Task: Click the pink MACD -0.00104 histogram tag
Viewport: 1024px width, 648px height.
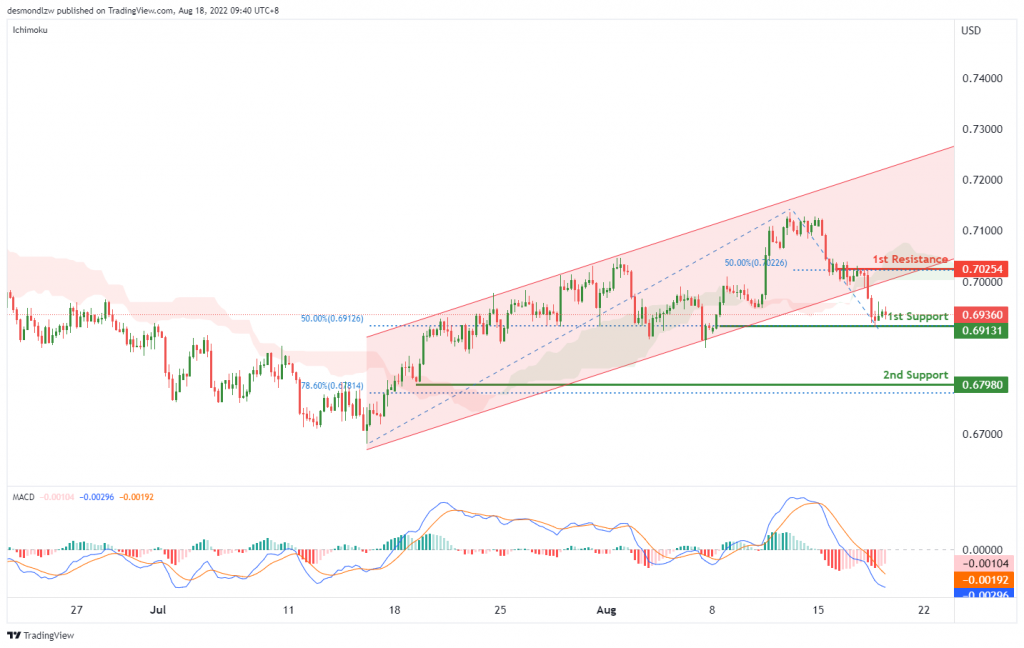Action: 981,564
